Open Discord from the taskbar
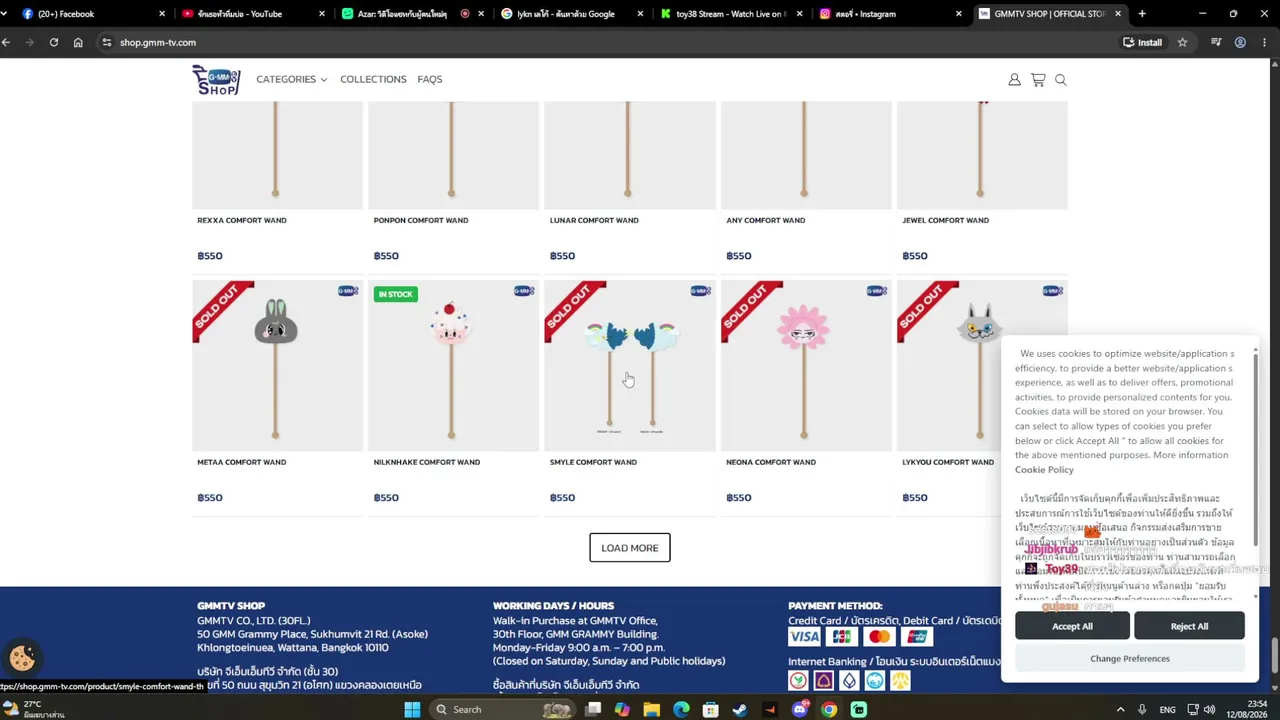Image resolution: width=1280 pixels, height=720 pixels. [x=799, y=710]
